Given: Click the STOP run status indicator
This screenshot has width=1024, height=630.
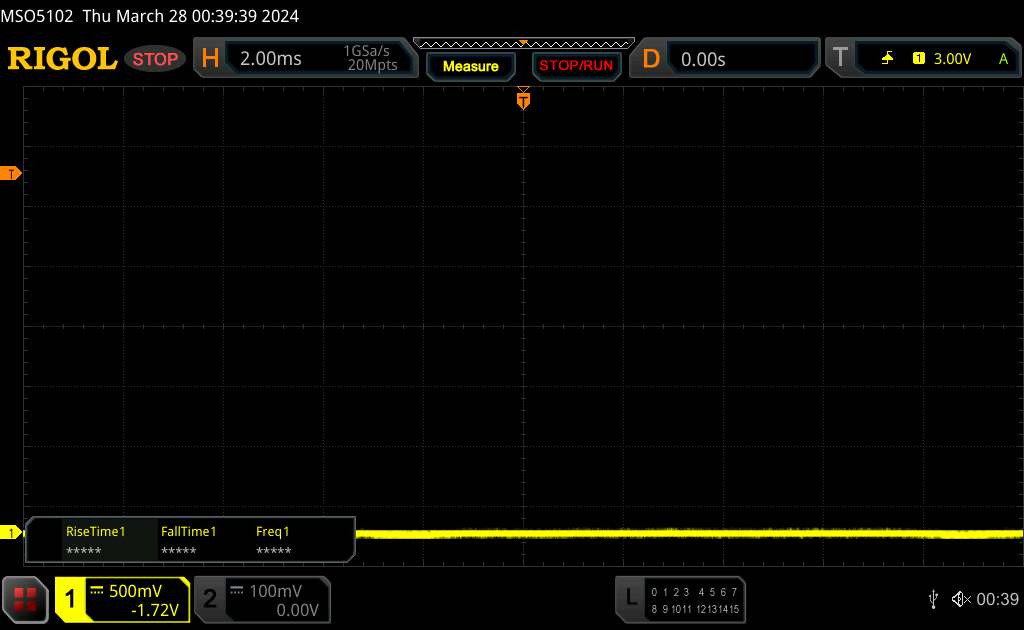Looking at the screenshot, I should [x=155, y=59].
